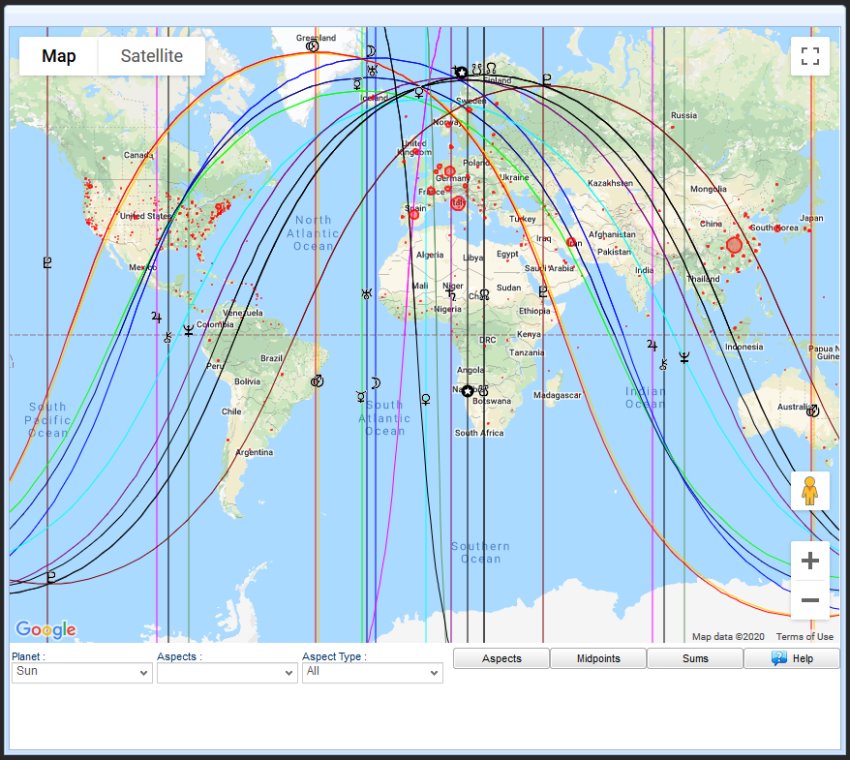This screenshot has width=850, height=760.
Task: Toggle fullscreen map view
Action: click(810, 56)
